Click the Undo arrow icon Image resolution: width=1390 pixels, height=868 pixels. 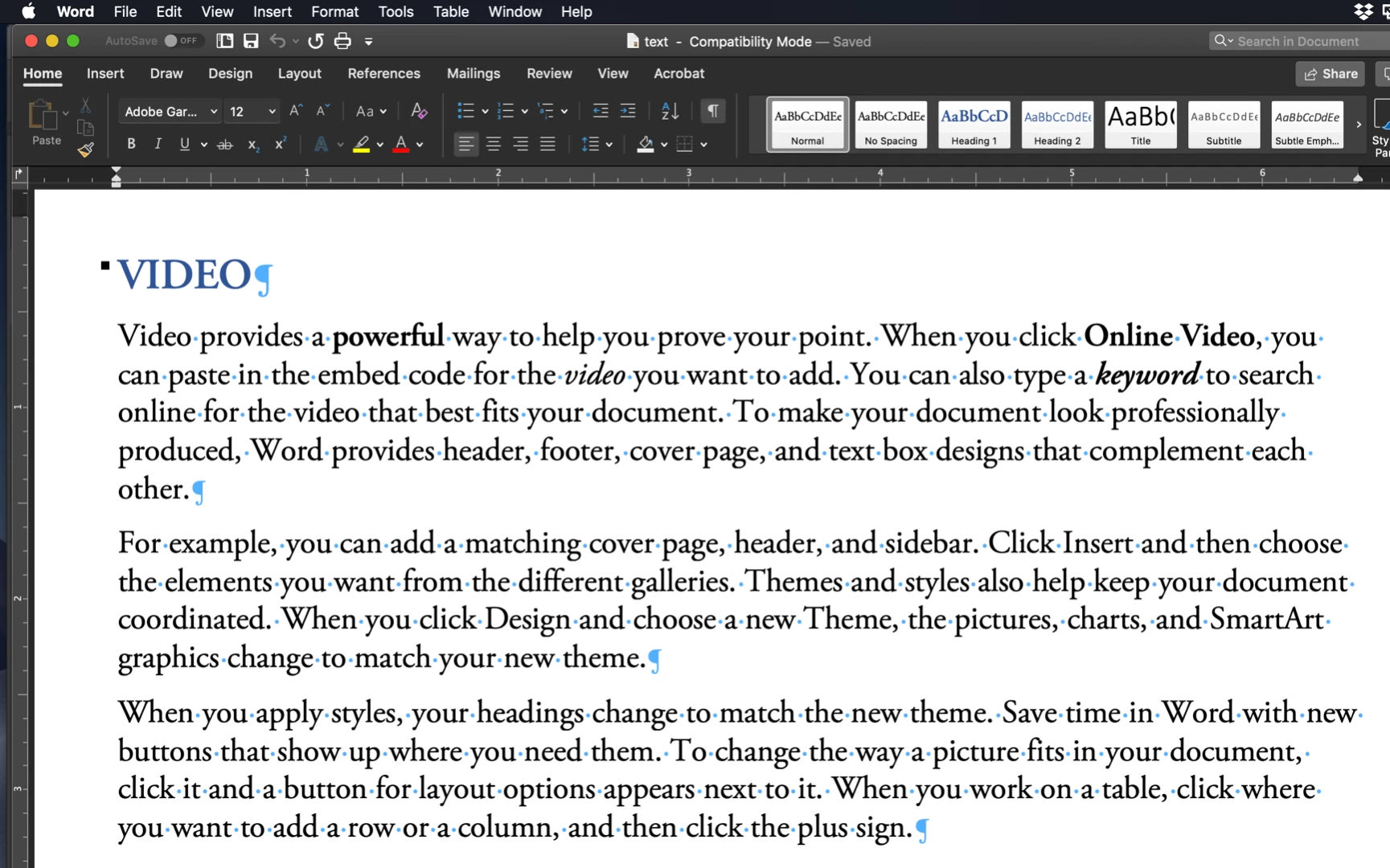(277, 41)
